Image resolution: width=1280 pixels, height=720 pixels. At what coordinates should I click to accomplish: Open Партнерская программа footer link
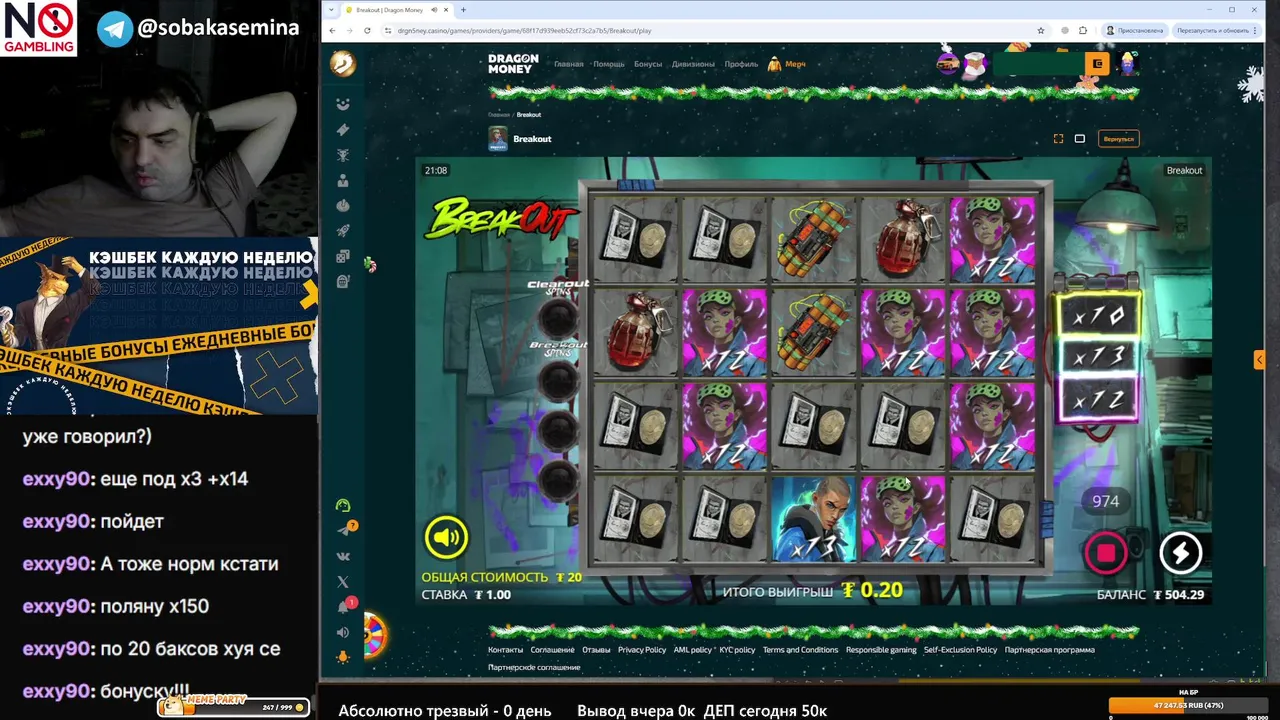click(x=1049, y=650)
